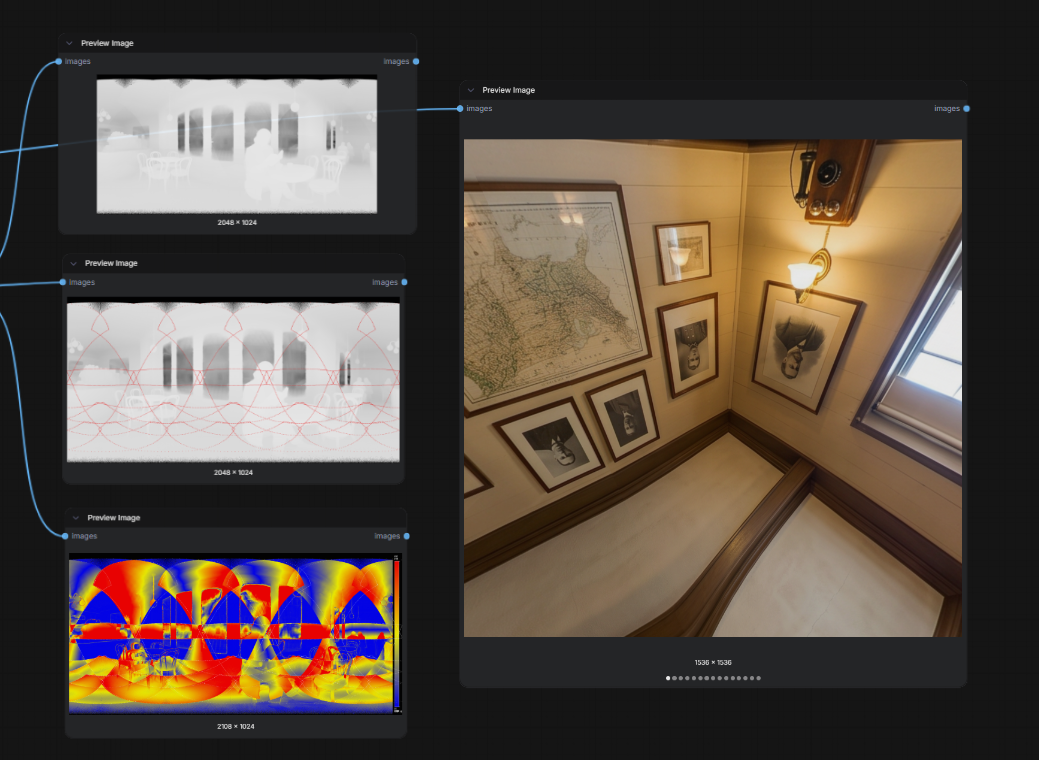Screen dimensions: 1039x760
Task: Select the first pagination dot under room photo
Action: click(668, 678)
